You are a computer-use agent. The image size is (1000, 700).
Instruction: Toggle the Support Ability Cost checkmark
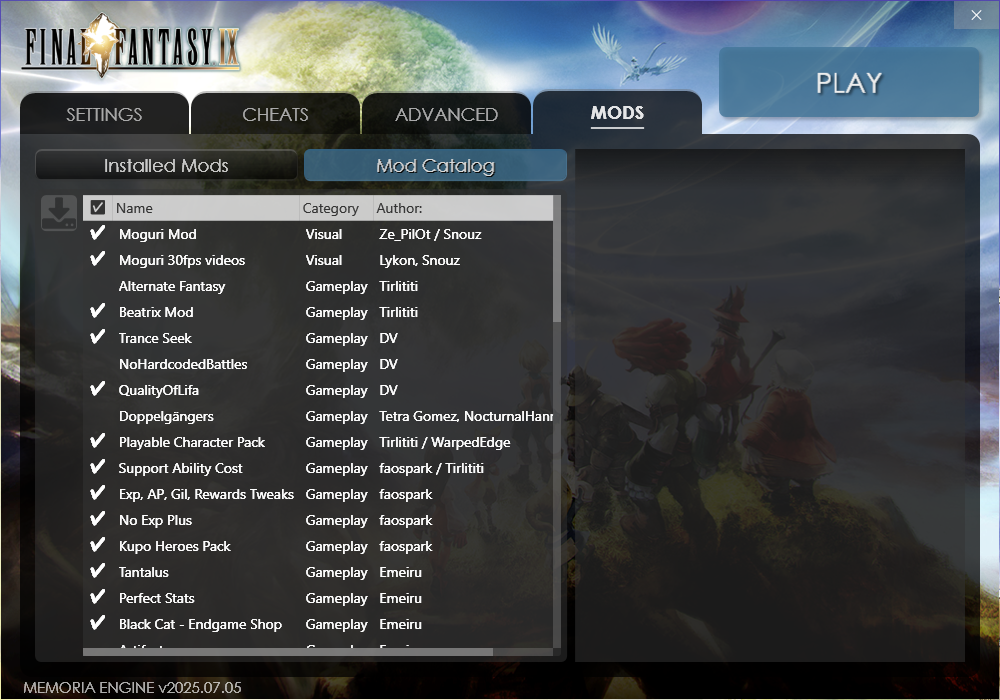click(x=98, y=467)
